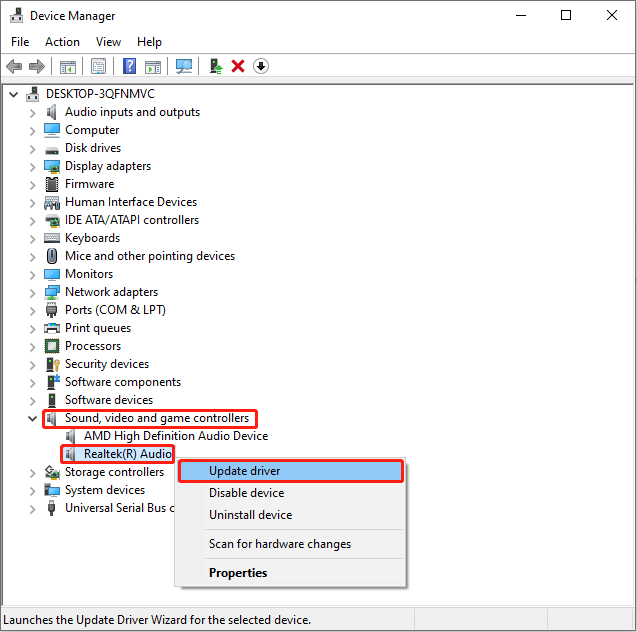Click the Back arrow toolbar icon

pyautogui.click(x=14, y=66)
